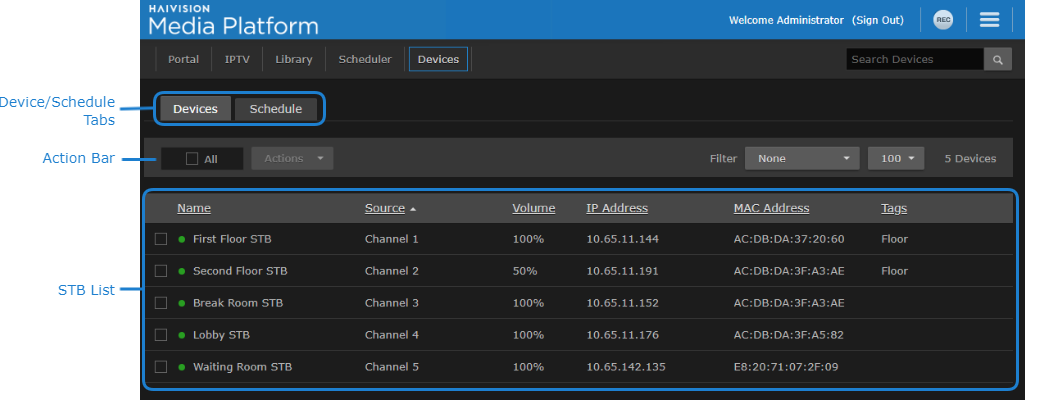
Task: Switch to the Schedule tab
Action: pyautogui.click(x=275, y=109)
